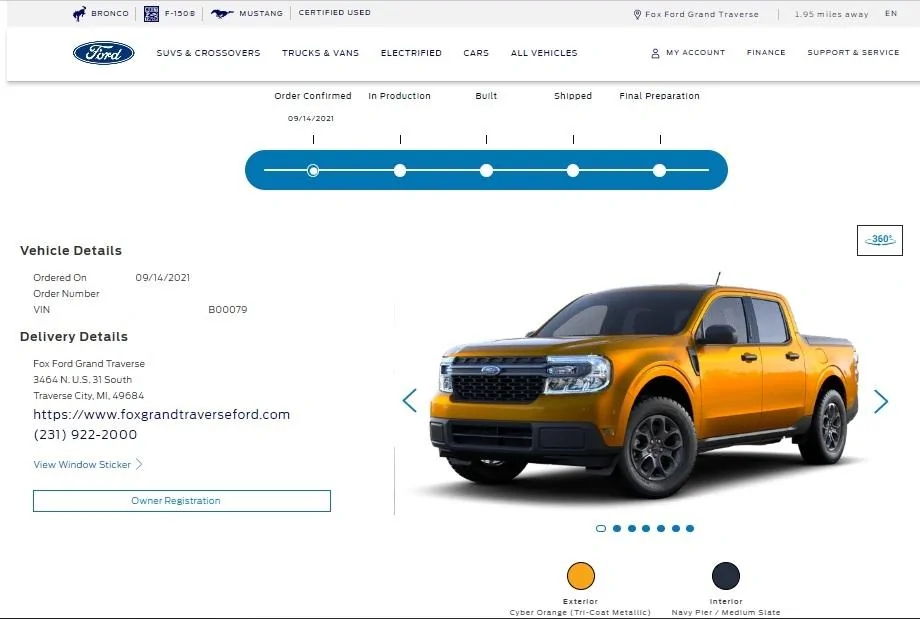Go to F-150 page link

coord(180,13)
